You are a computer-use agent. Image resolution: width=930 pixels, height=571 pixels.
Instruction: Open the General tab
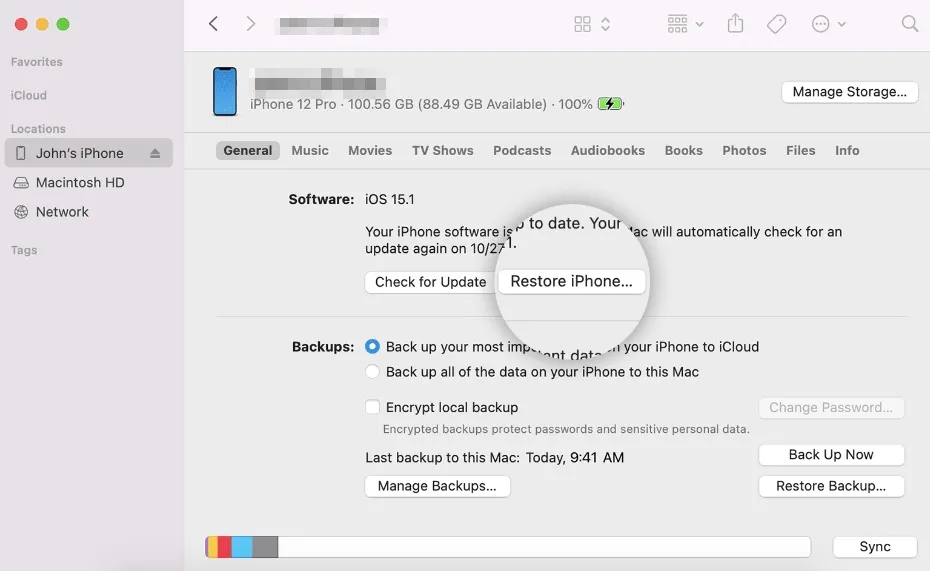coord(247,151)
